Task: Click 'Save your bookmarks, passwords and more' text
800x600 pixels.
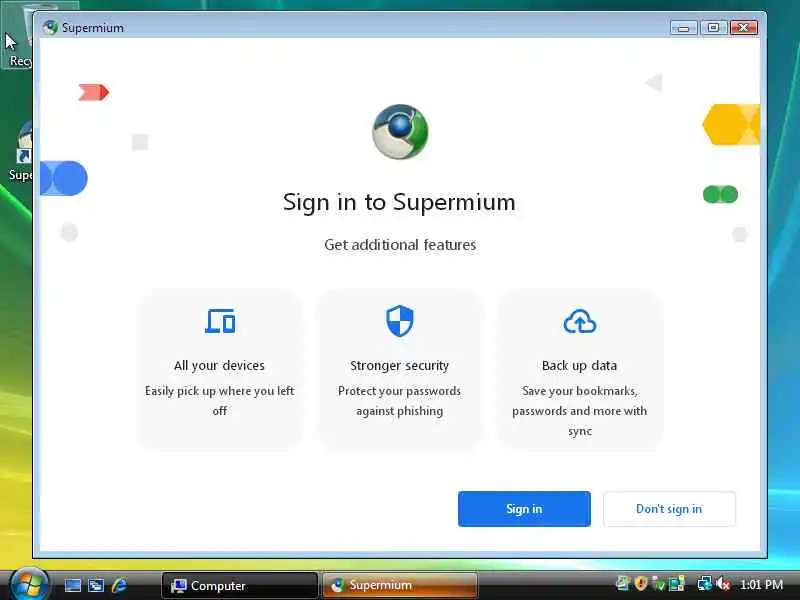Action: point(580,411)
